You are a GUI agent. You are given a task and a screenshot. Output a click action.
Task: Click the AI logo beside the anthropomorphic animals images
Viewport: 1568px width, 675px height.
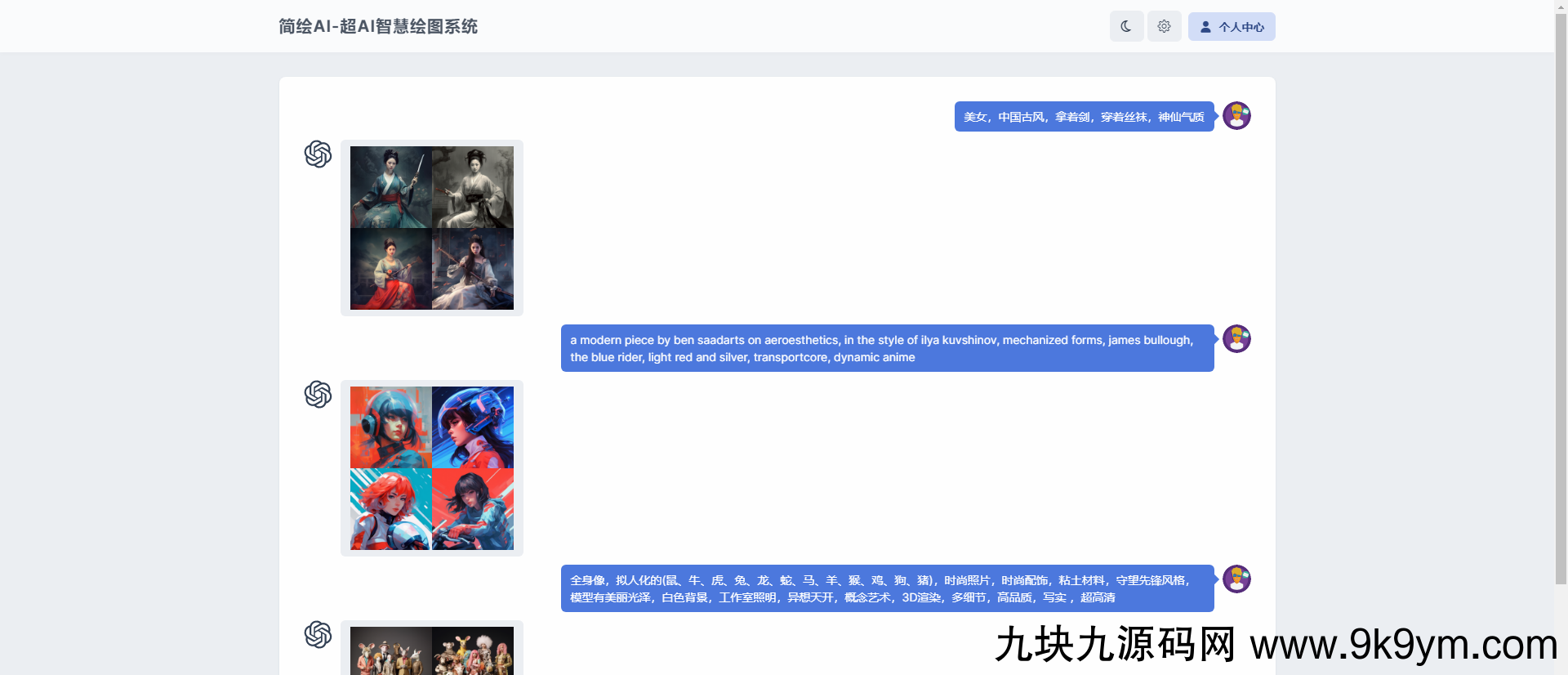pyautogui.click(x=318, y=634)
